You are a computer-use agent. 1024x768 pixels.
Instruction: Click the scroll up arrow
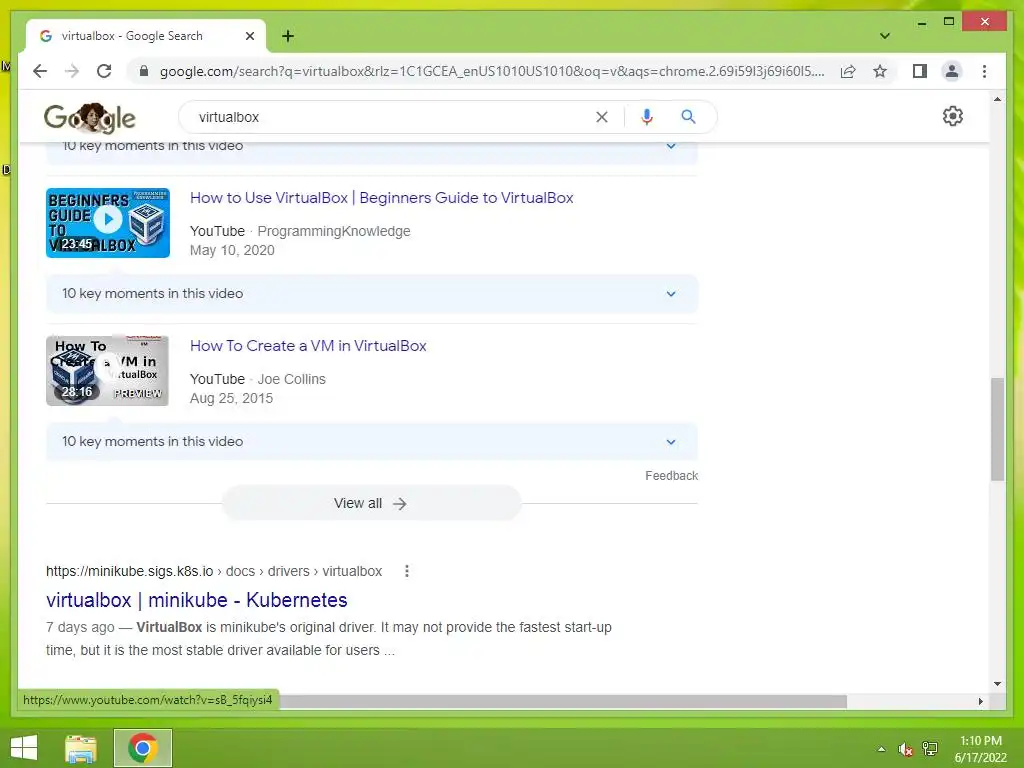[x=997, y=99]
